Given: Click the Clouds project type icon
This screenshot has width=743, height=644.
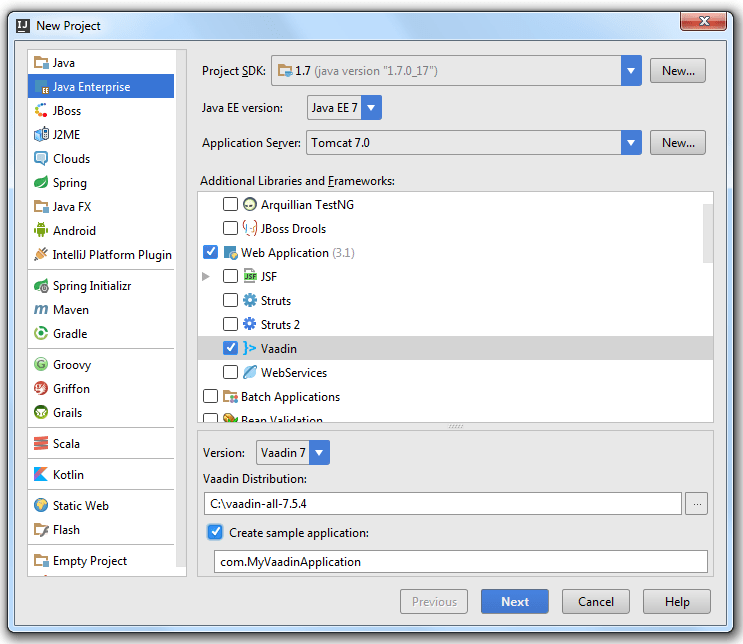Looking at the screenshot, I should (41, 159).
